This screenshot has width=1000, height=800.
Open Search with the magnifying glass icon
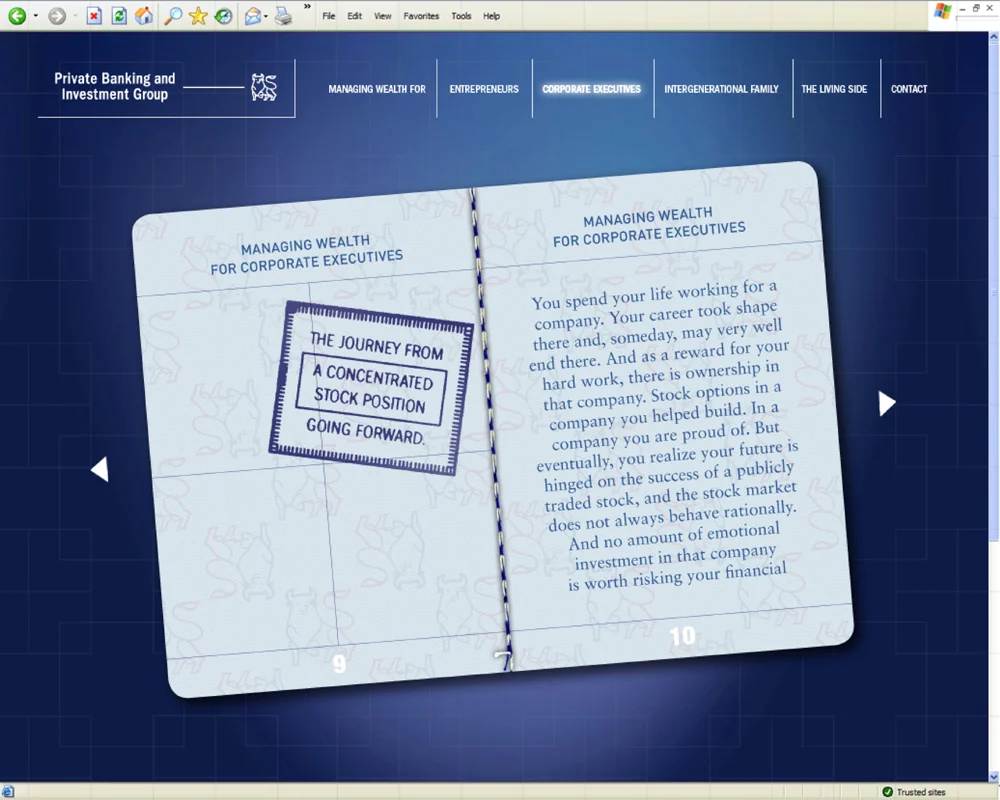(x=173, y=16)
